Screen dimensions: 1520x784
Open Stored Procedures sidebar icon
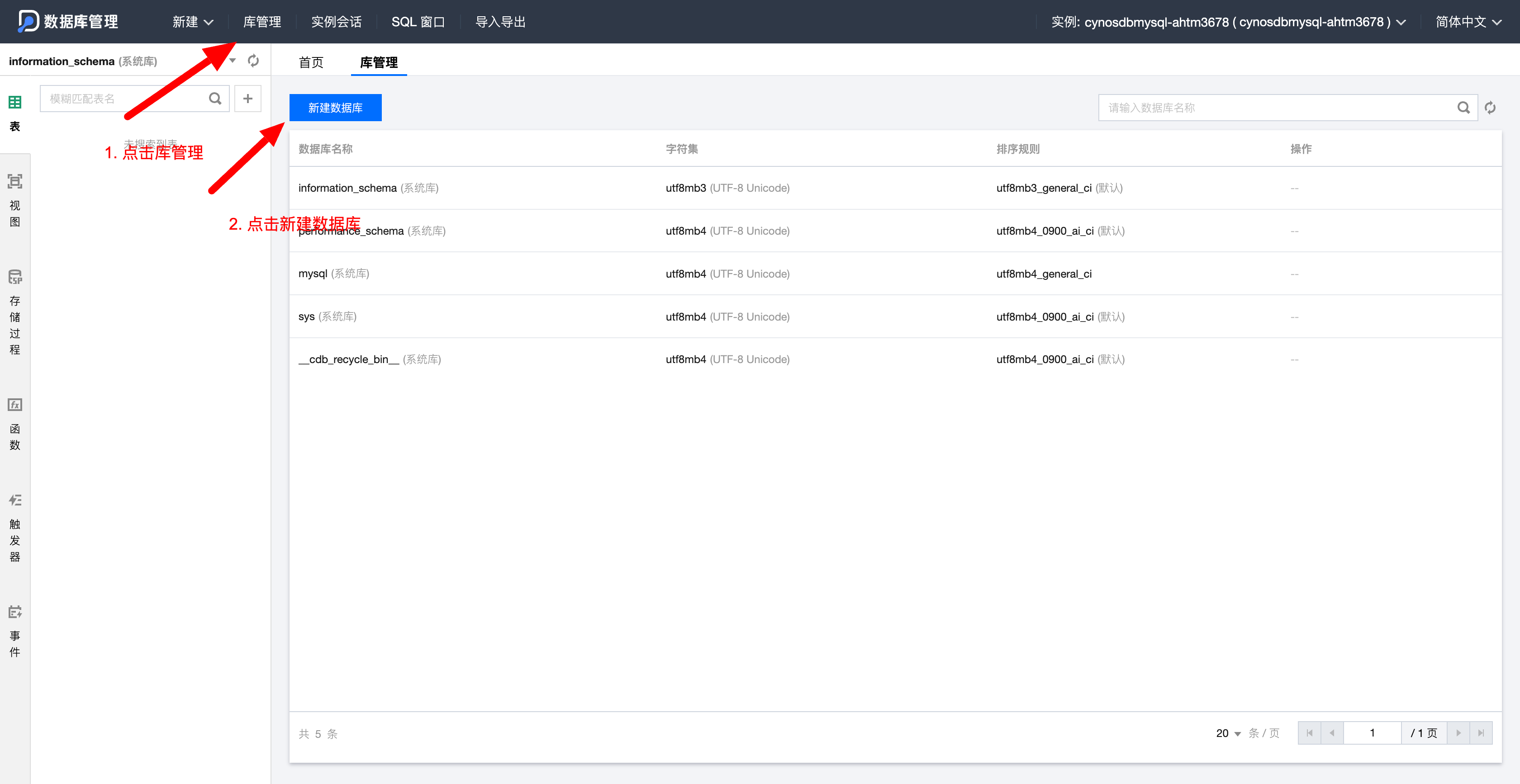coord(15,277)
